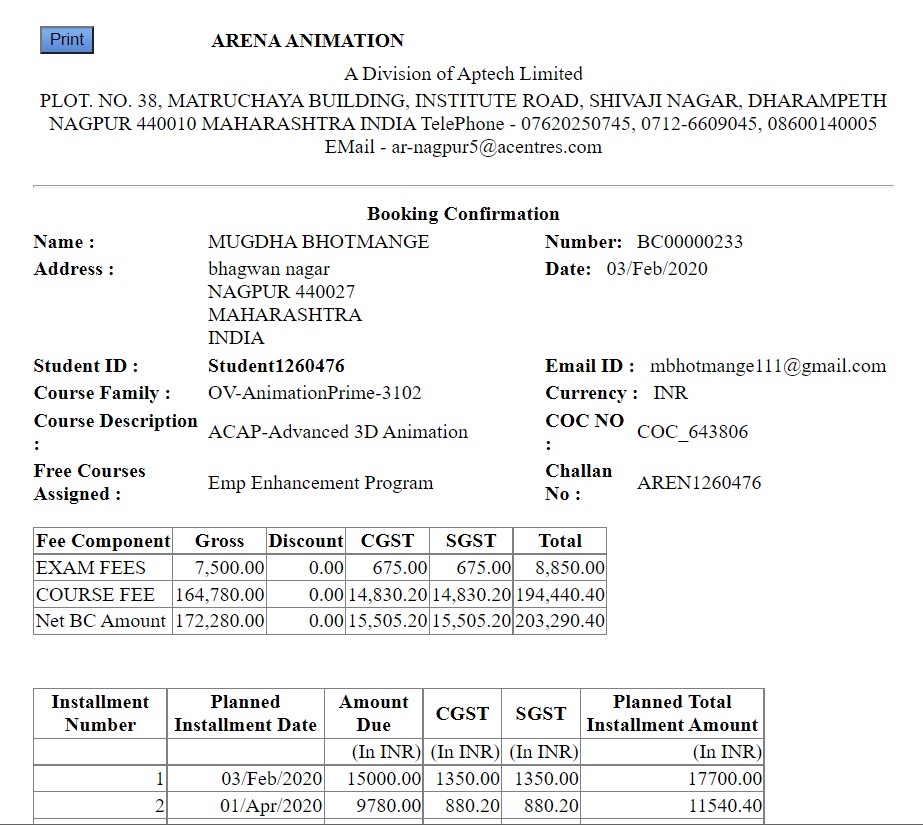Click Planned Total Installment Amount header
This screenshot has height=825, width=923.
pos(672,713)
